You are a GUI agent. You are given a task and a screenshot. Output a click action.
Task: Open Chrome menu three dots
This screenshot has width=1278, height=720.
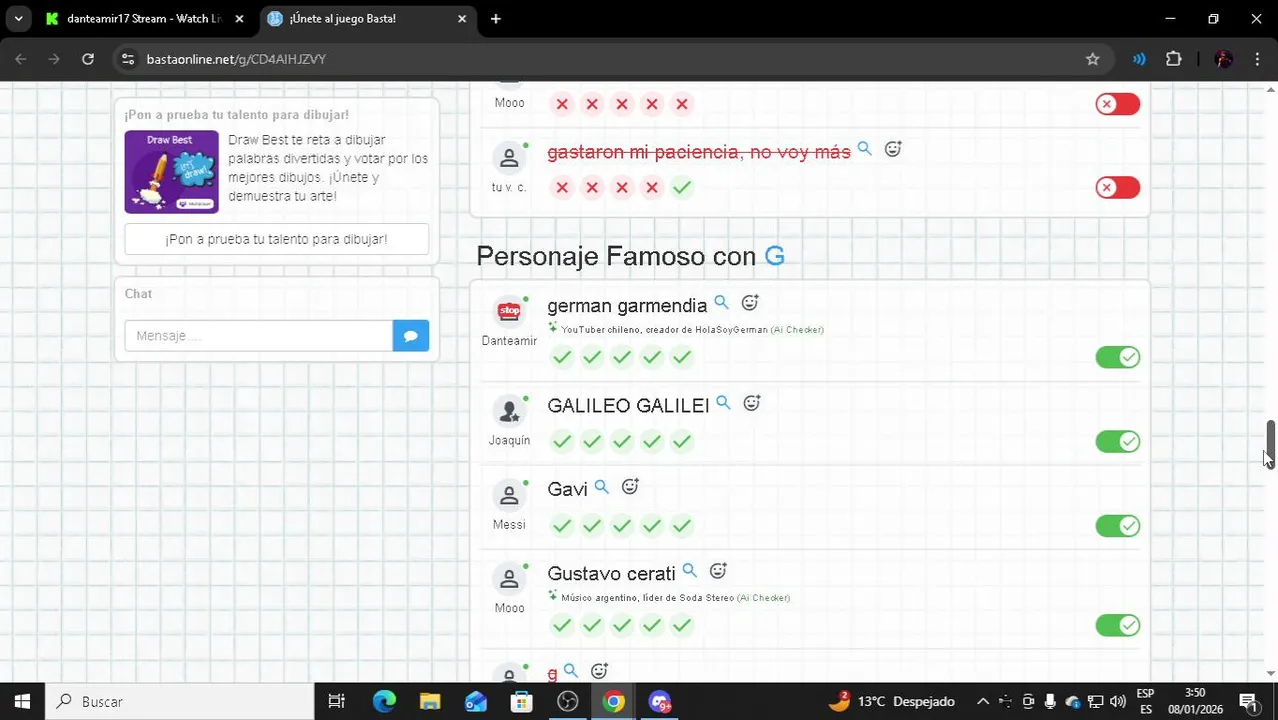[x=1256, y=59]
